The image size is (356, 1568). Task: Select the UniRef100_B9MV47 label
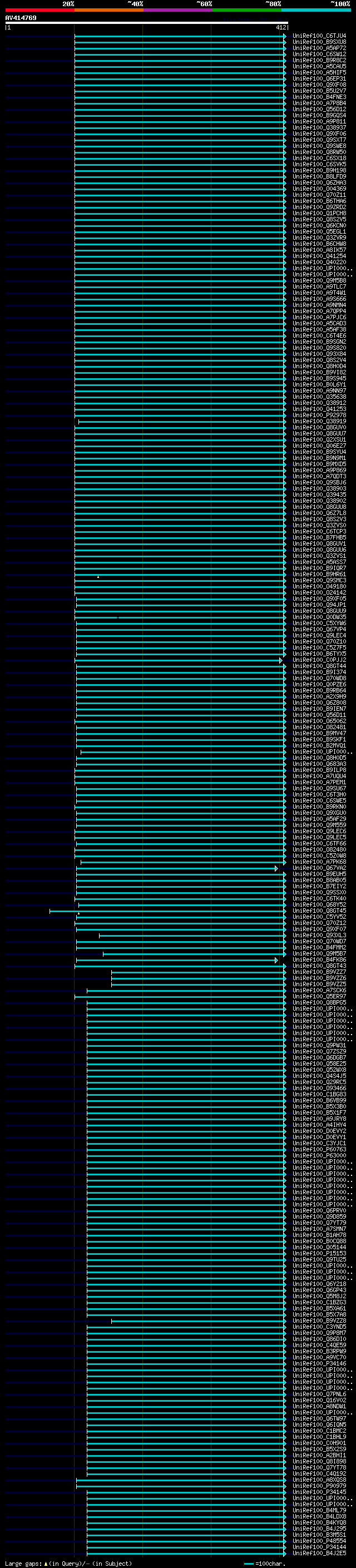tap(319, 734)
